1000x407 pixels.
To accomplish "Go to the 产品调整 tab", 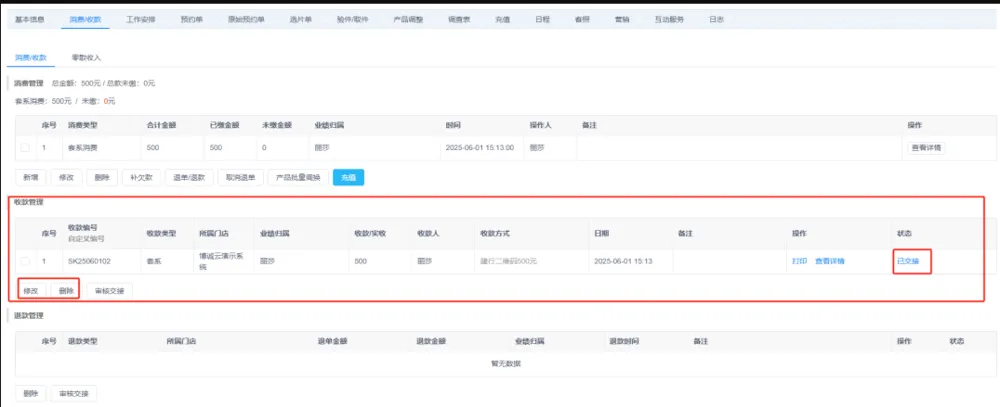I will point(410,19).
